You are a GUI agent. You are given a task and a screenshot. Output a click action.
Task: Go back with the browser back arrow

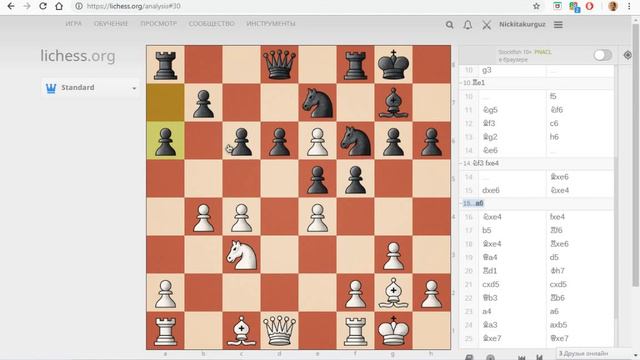tap(11, 6)
